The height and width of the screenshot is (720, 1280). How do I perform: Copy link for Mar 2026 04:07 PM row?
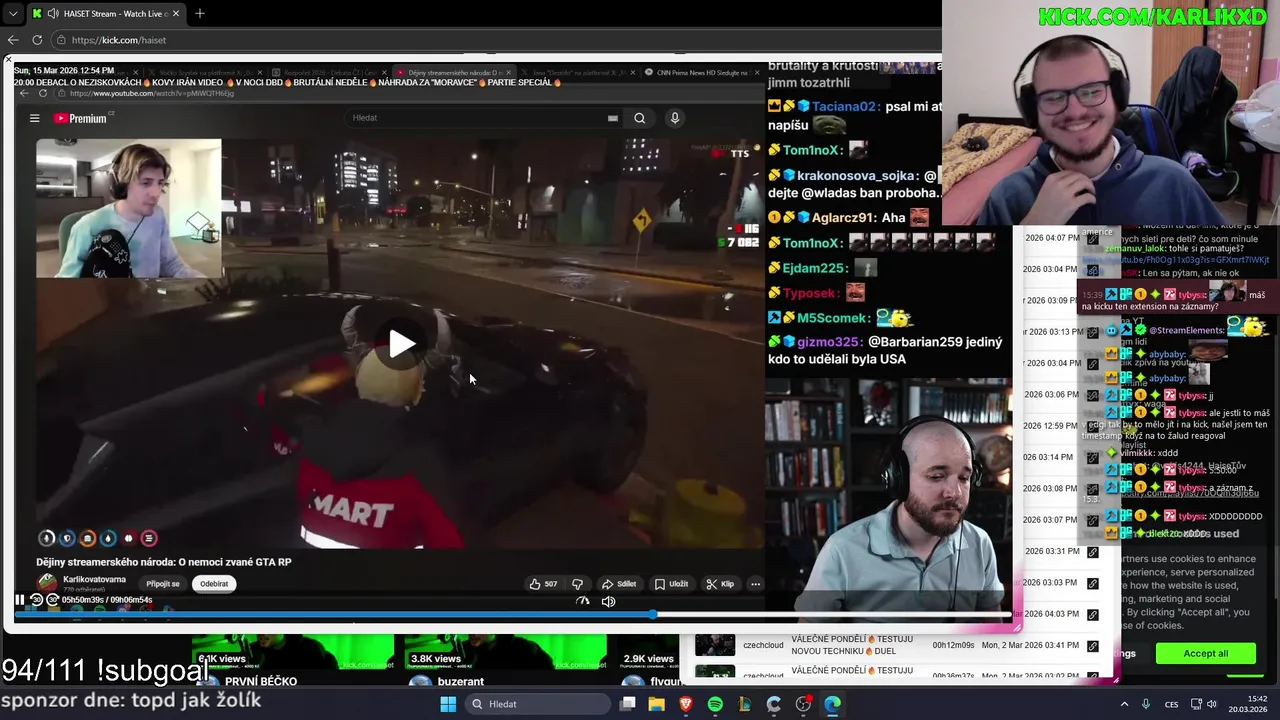(x=1093, y=238)
